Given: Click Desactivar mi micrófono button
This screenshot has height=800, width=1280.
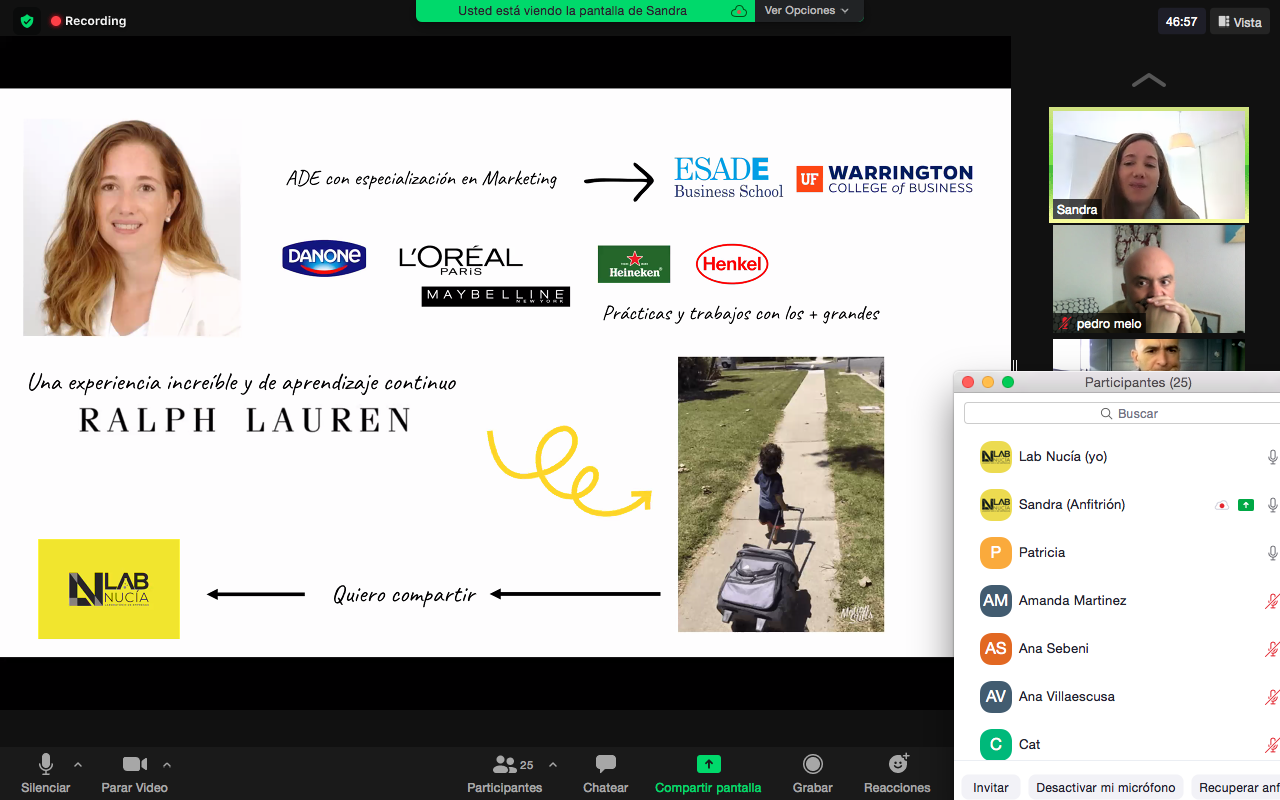Looking at the screenshot, I should click(1106, 788).
